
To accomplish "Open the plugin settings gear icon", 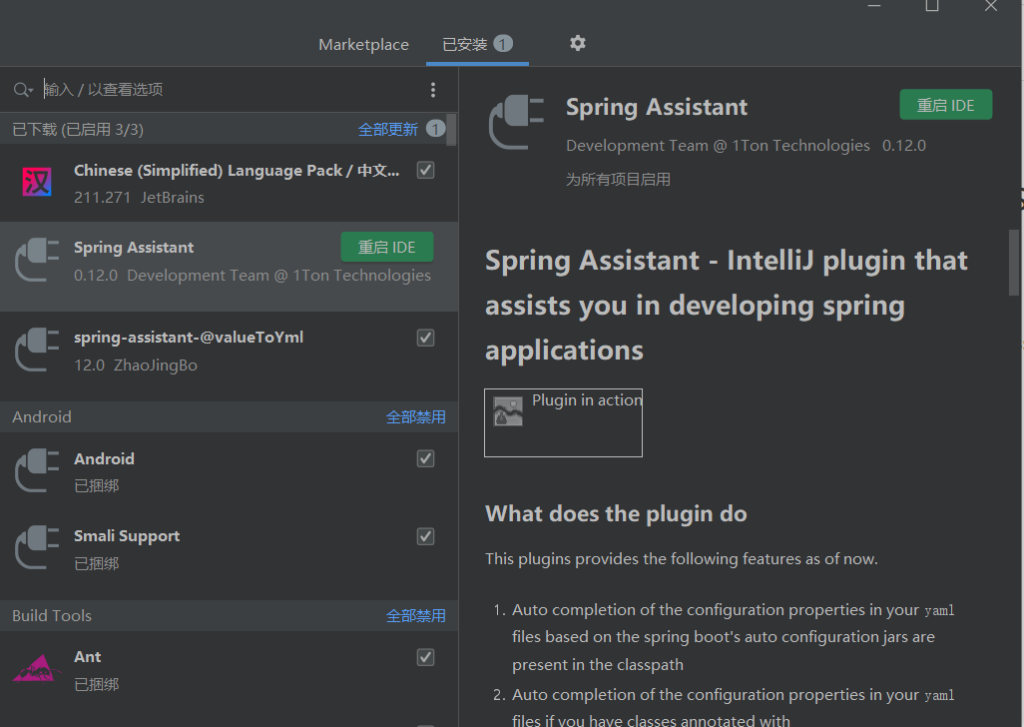I will (x=577, y=44).
